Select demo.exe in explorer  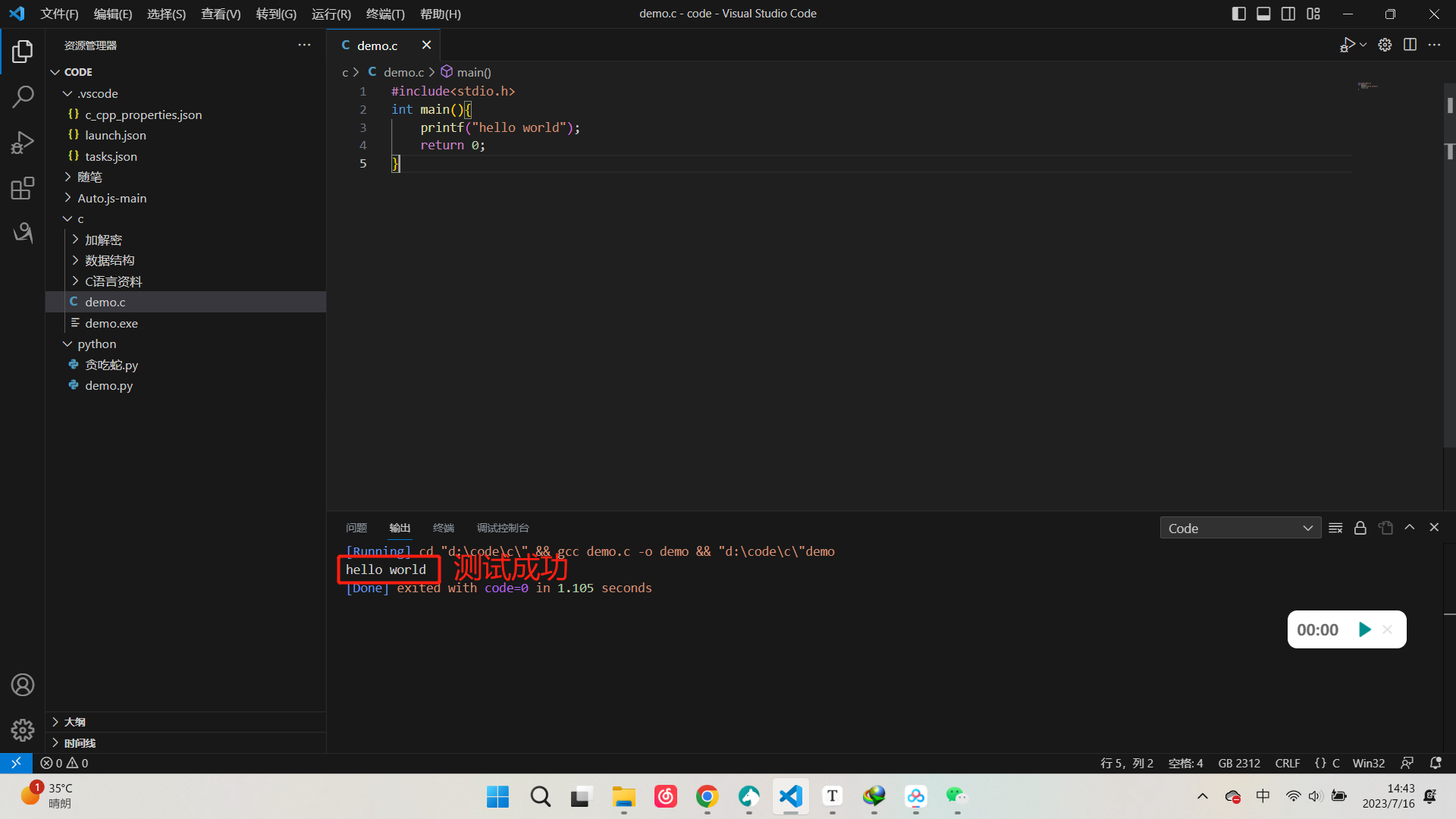(186, 323)
